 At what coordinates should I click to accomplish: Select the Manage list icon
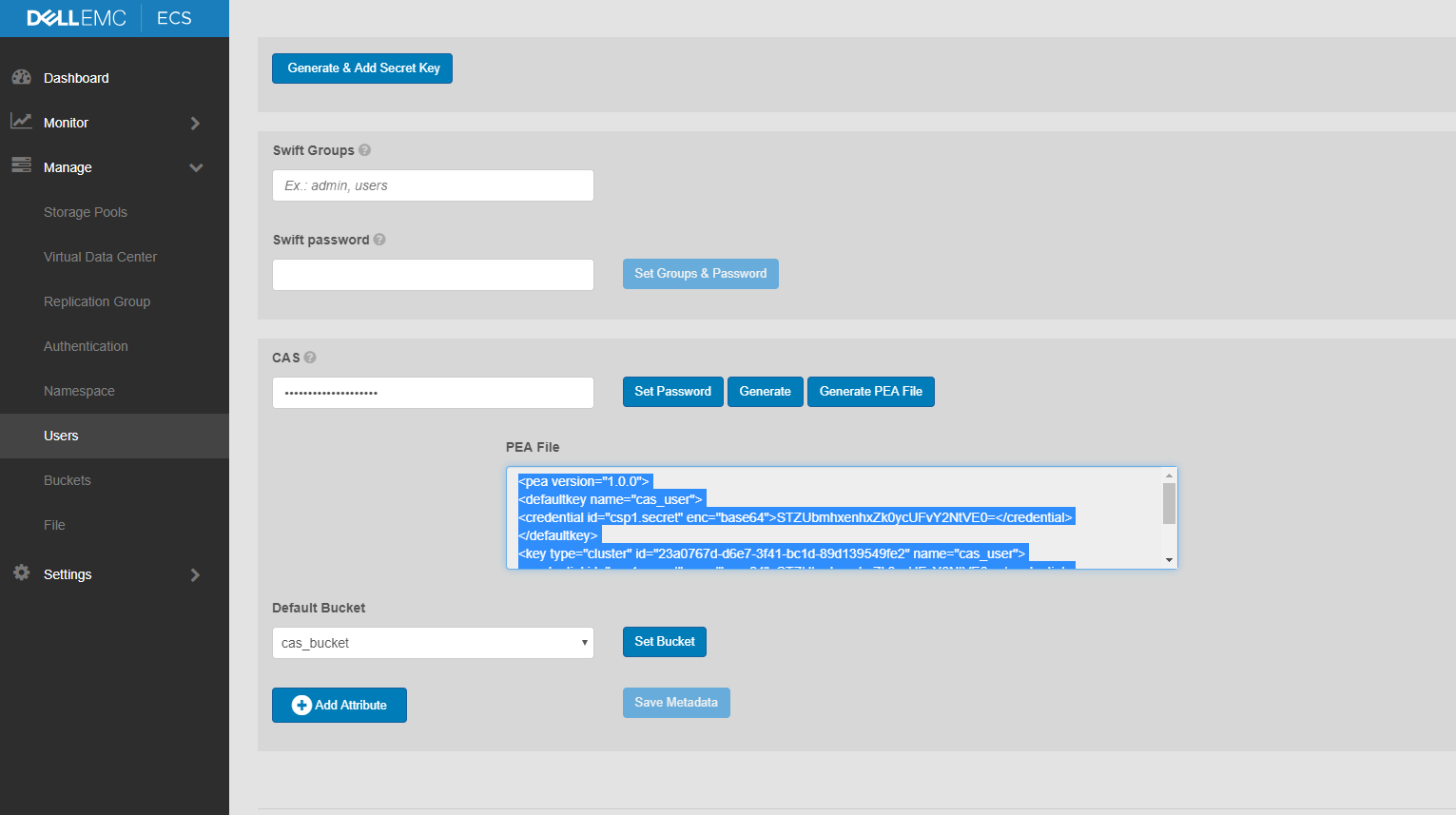click(x=21, y=166)
